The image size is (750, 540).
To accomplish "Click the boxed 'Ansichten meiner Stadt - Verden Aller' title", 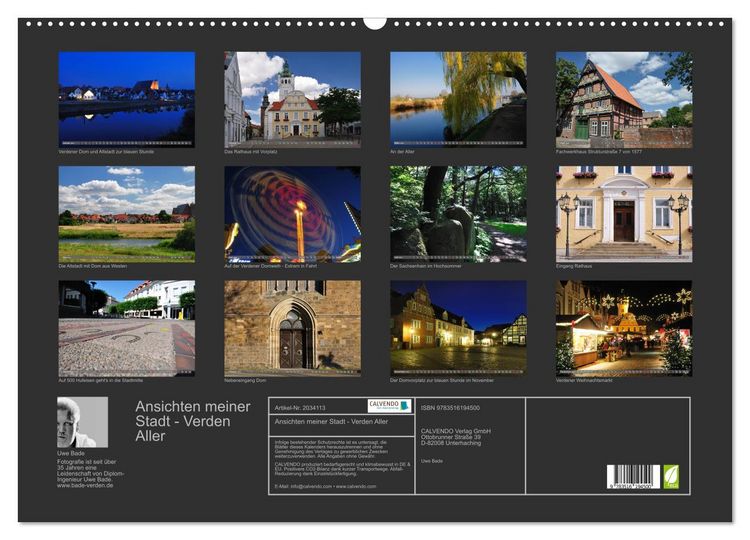I will click(x=331, y=421).
